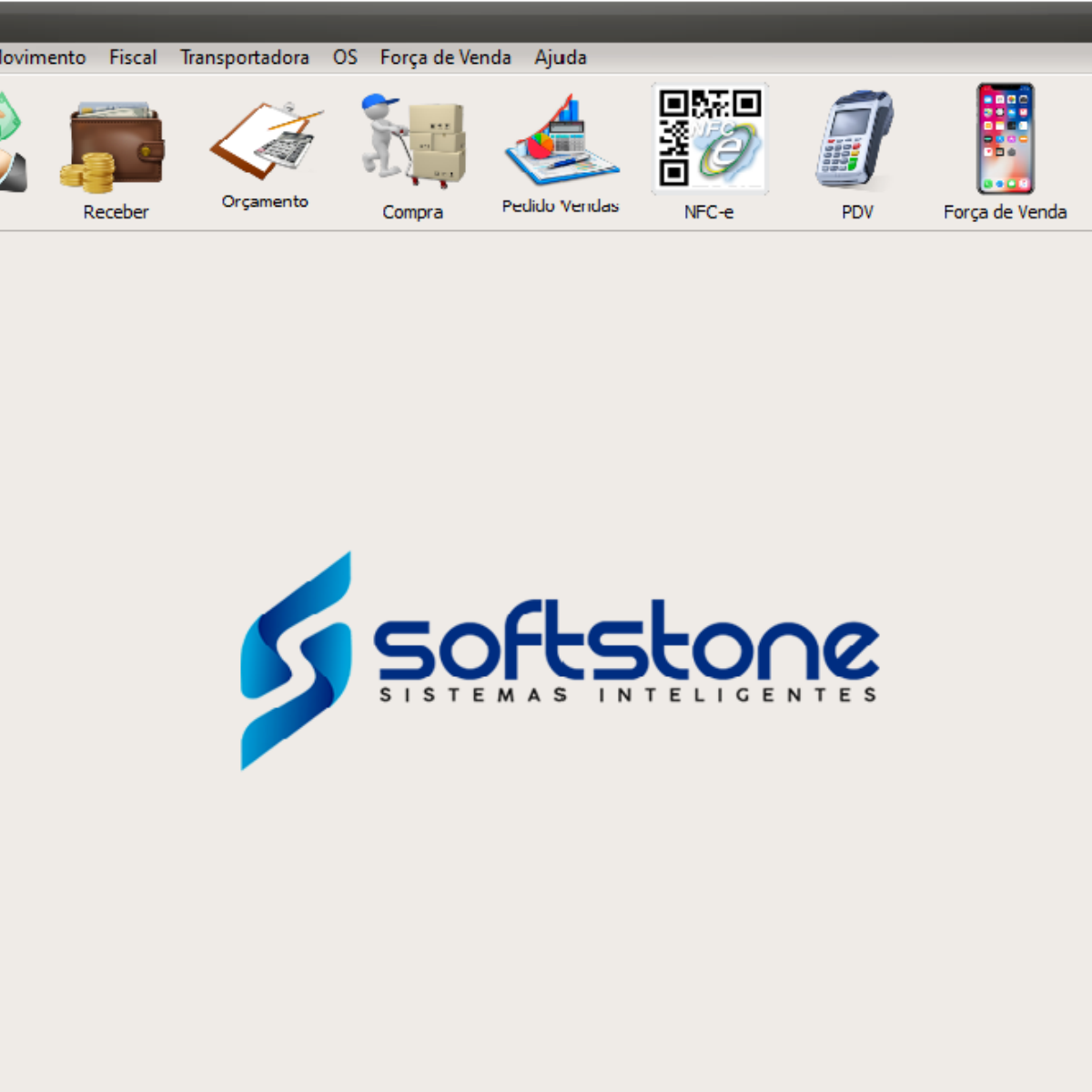Click the blue S emblem of the logo
This screenshot has width=1092, height=1092.
[x=295, y=661]
